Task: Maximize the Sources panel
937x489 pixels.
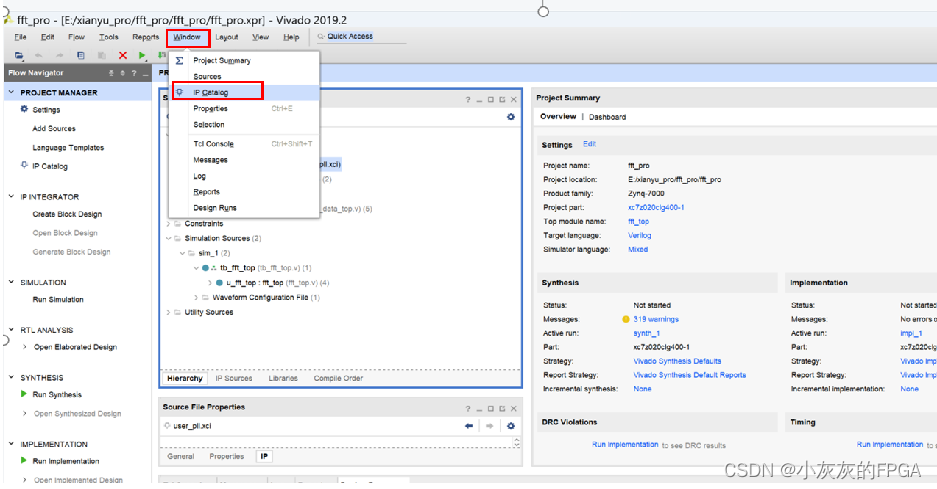Action: coord(491,100)
